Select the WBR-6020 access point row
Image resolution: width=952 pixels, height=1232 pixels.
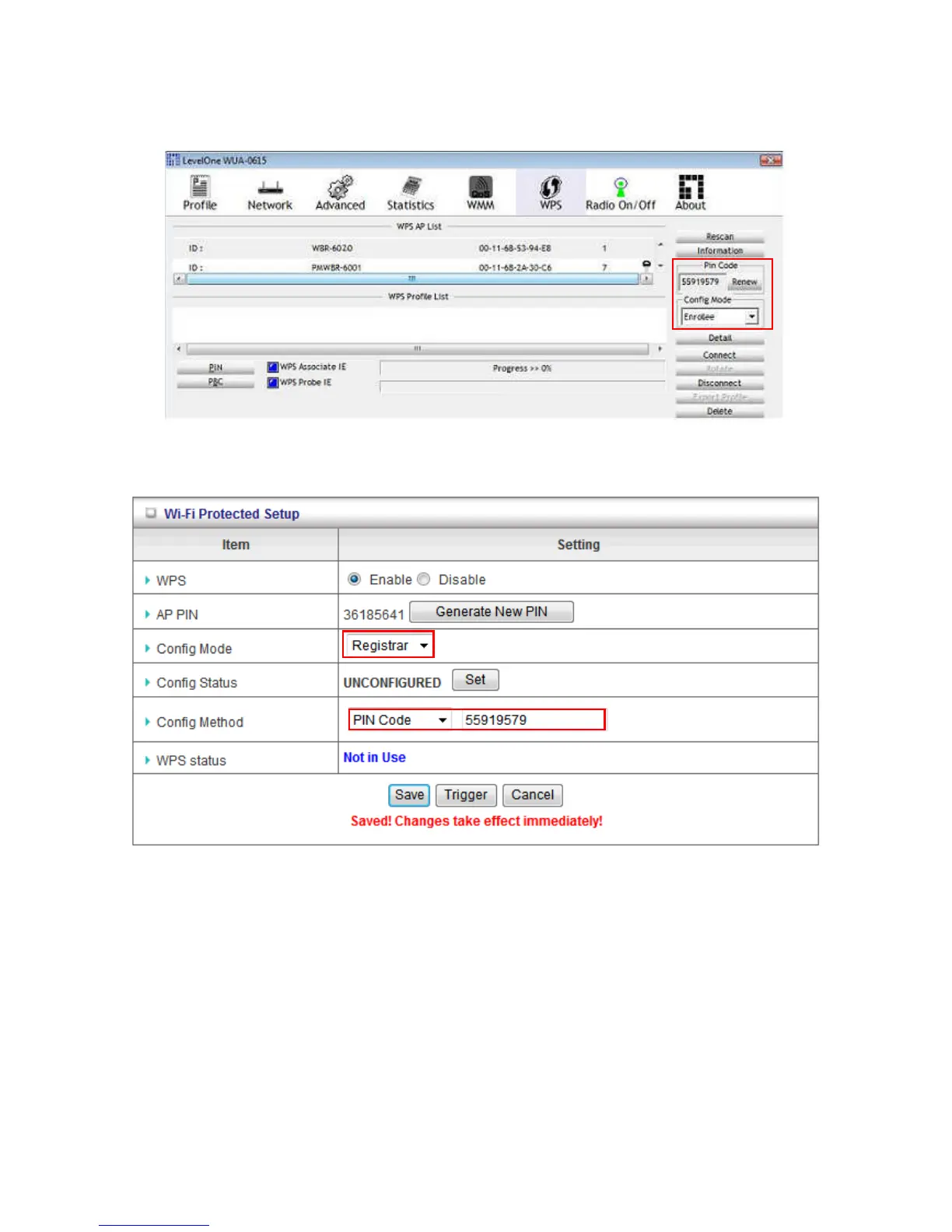412,248
